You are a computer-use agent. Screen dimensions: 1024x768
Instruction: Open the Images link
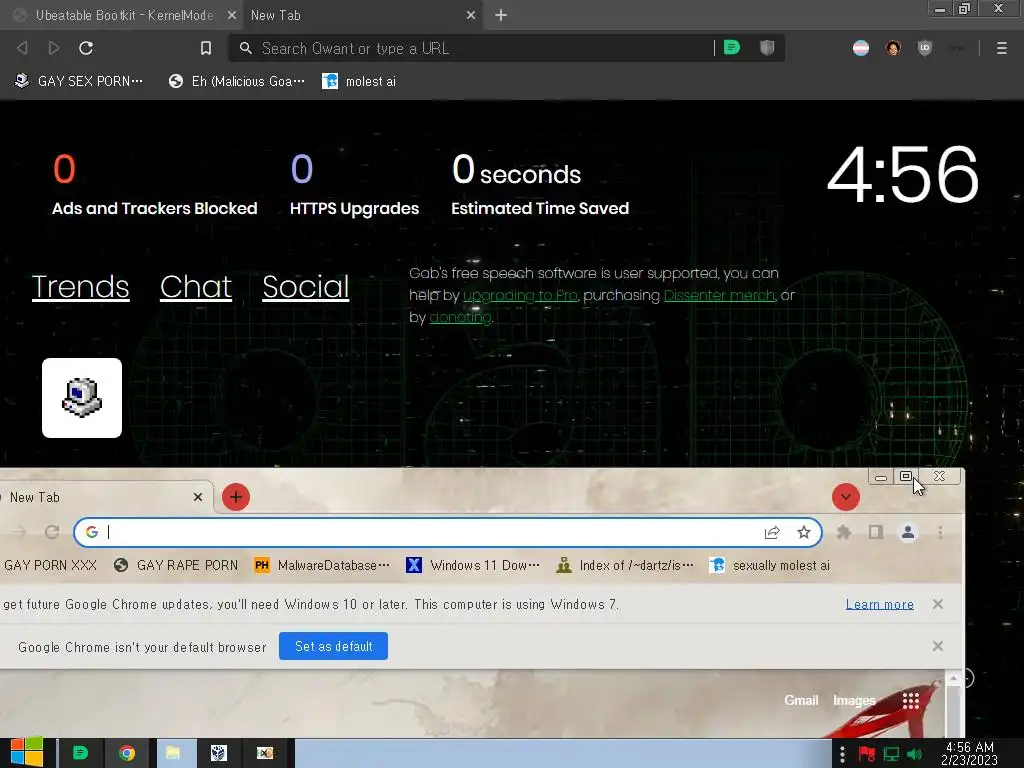854,701
